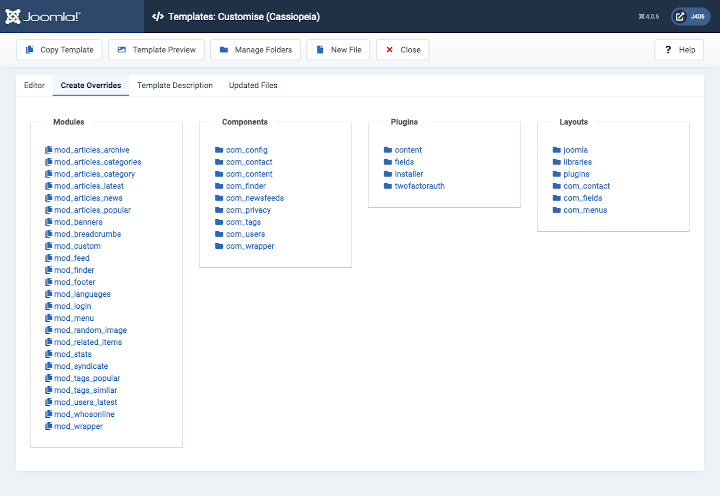This screenshot has width=720, height=496.
Task: Open the Updated Files tab
Action: (x=253, y=86)
